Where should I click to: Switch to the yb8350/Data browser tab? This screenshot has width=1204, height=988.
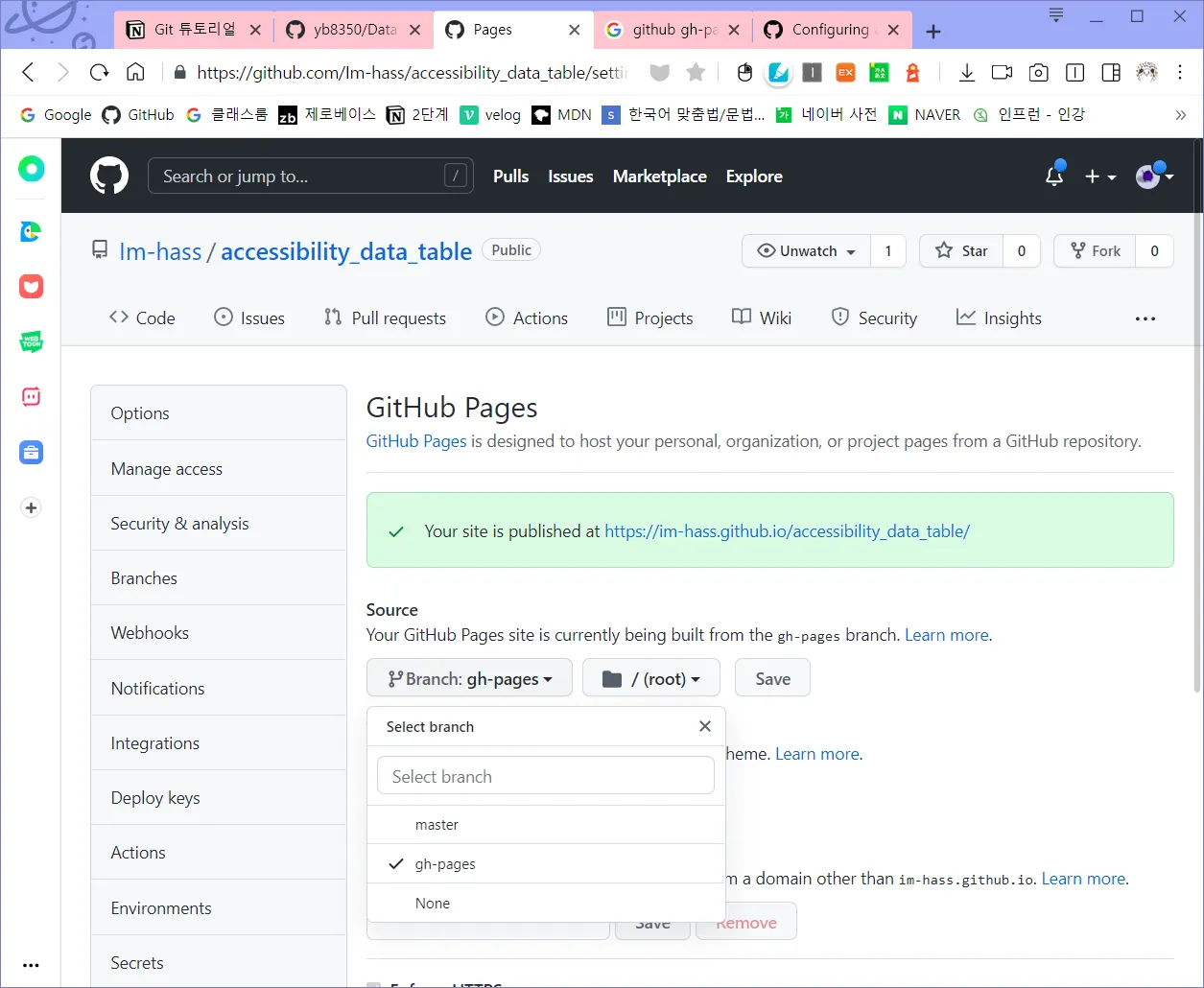[354, 30]
